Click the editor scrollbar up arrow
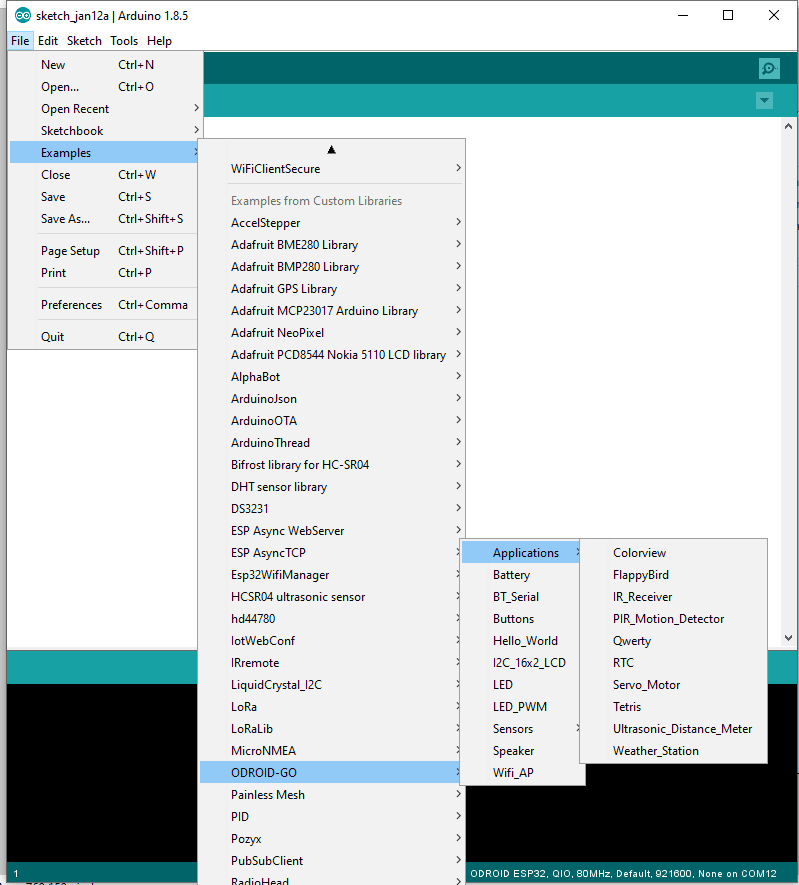 pyautogui.click(x=788, y=126)
